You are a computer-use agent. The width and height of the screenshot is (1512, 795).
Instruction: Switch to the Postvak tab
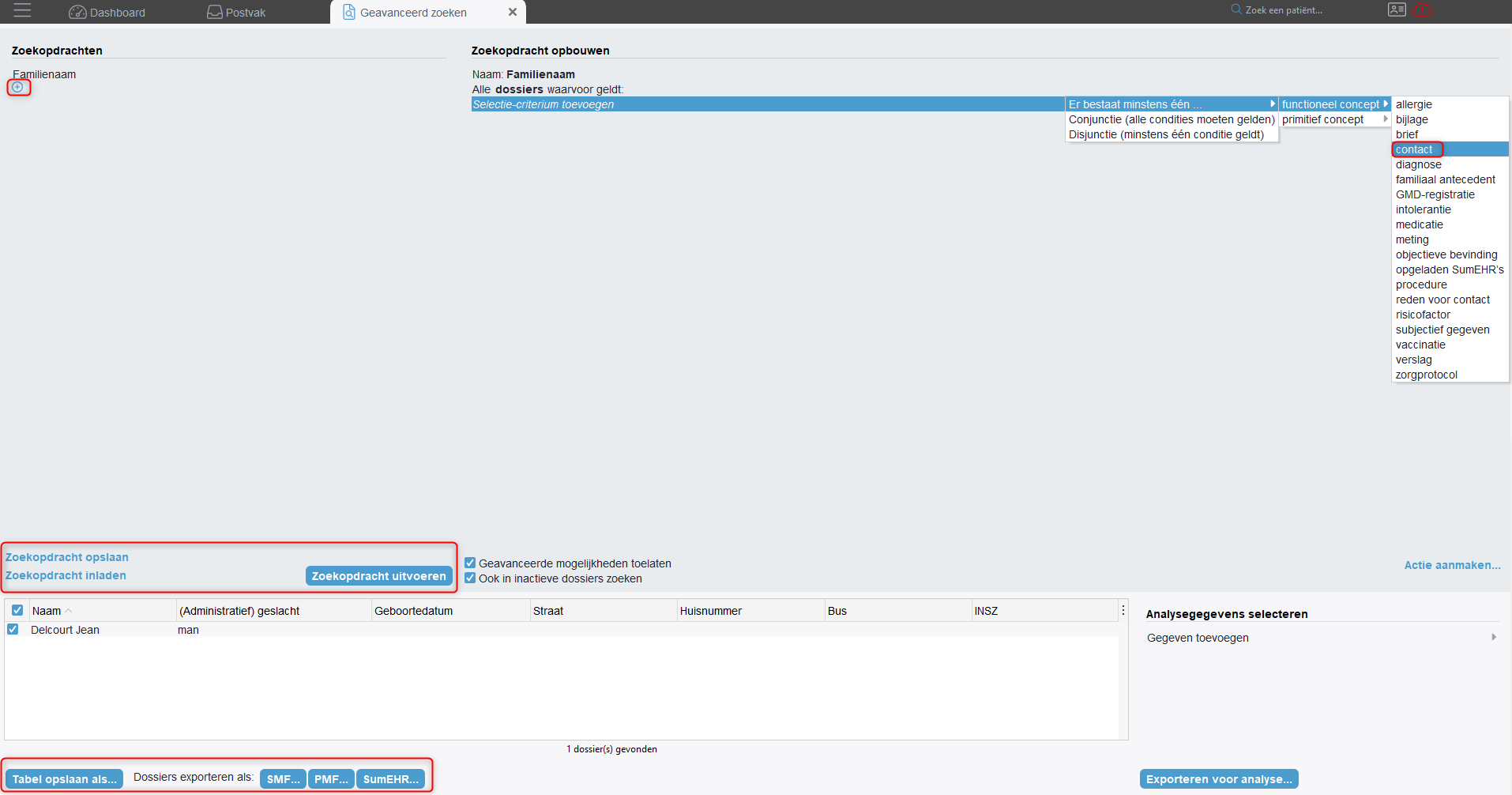[236, 12]
